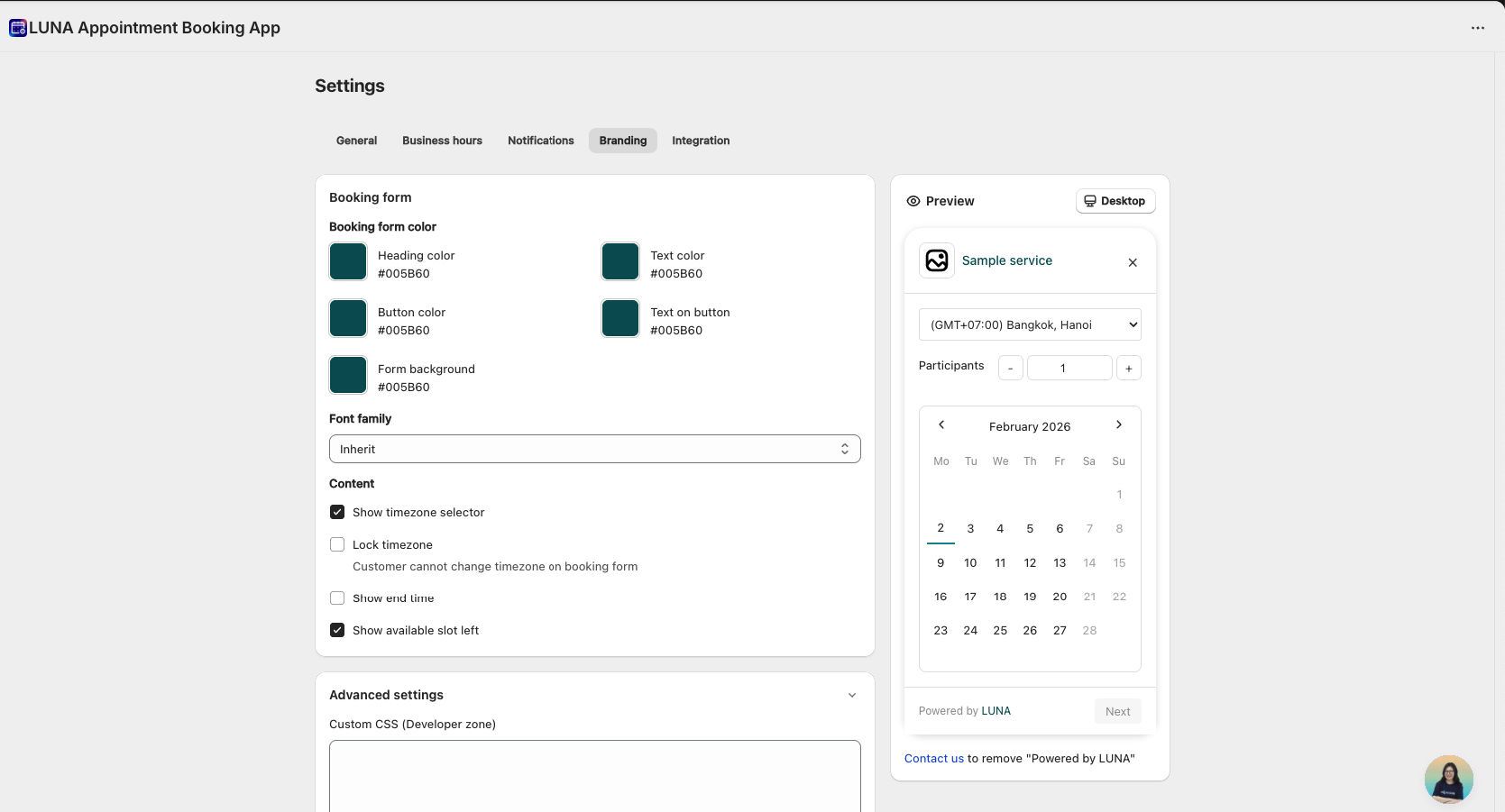
Task: Click the Heading color swatch
Action: [348, 262]
